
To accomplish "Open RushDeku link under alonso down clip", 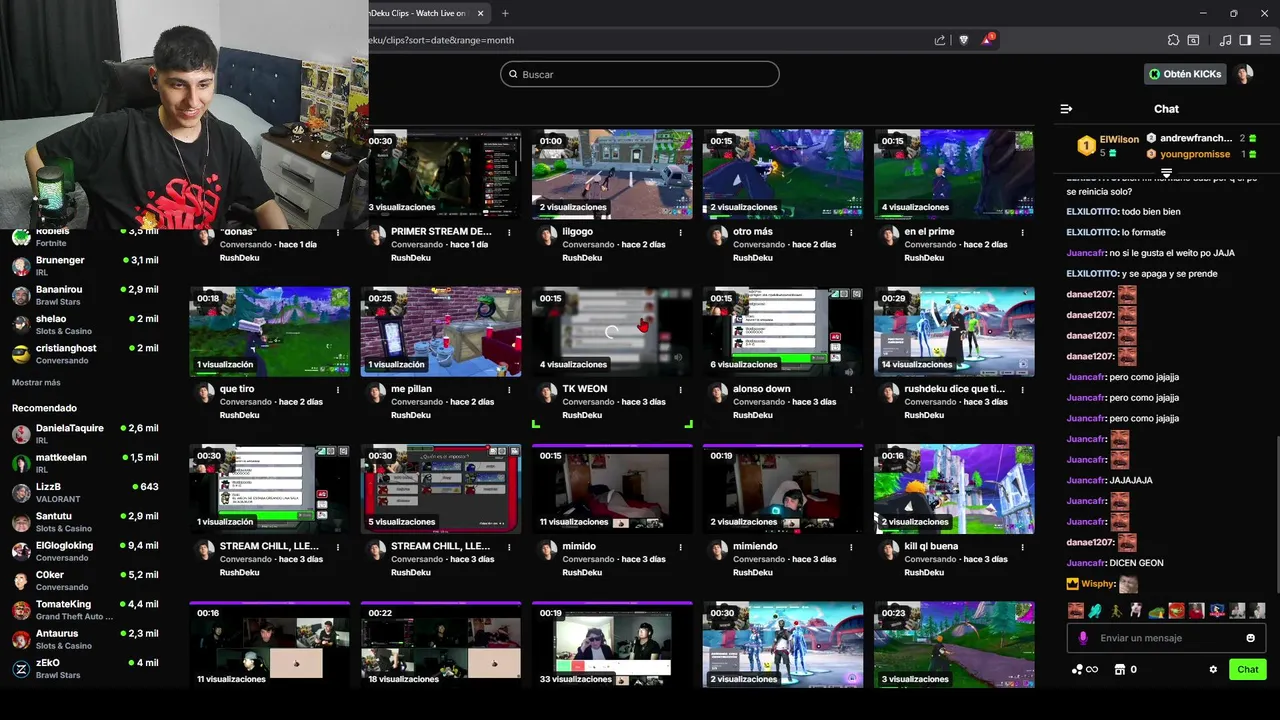I will click(752, 415).
